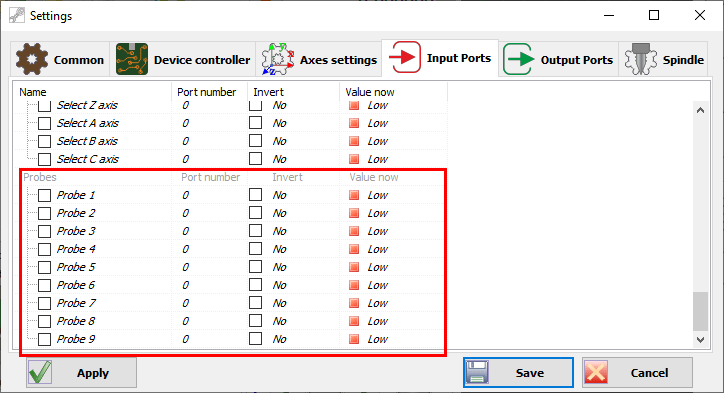The image size is (724, 393).
Task: Click the scroll down arrow of the list
Action: [700, 339]
